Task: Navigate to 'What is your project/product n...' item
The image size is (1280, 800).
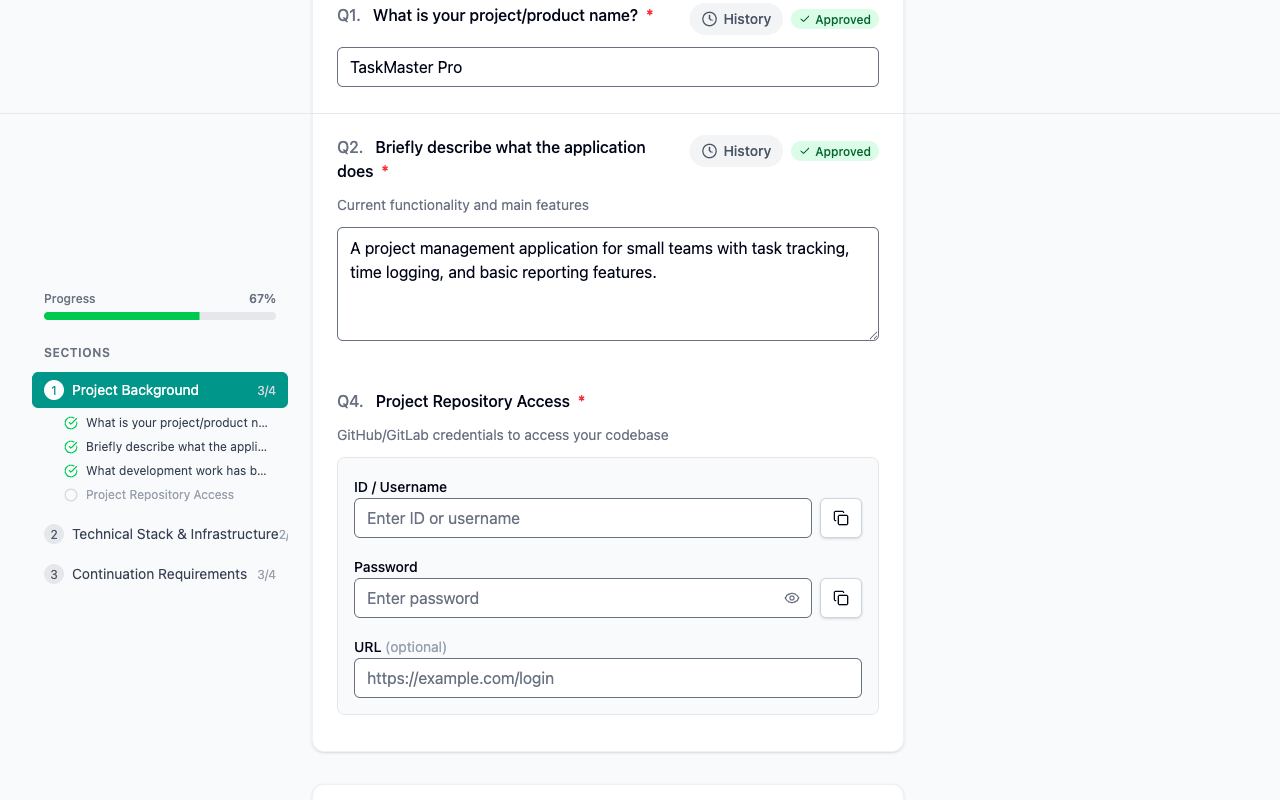Action: pos(176,422)
